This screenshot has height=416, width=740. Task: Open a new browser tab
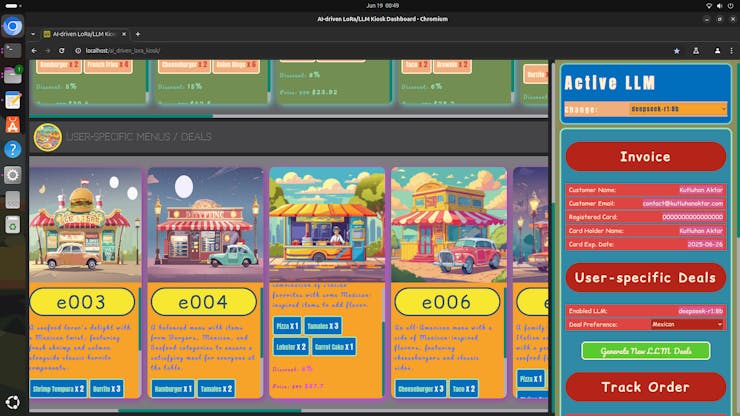tap(138, 34)
